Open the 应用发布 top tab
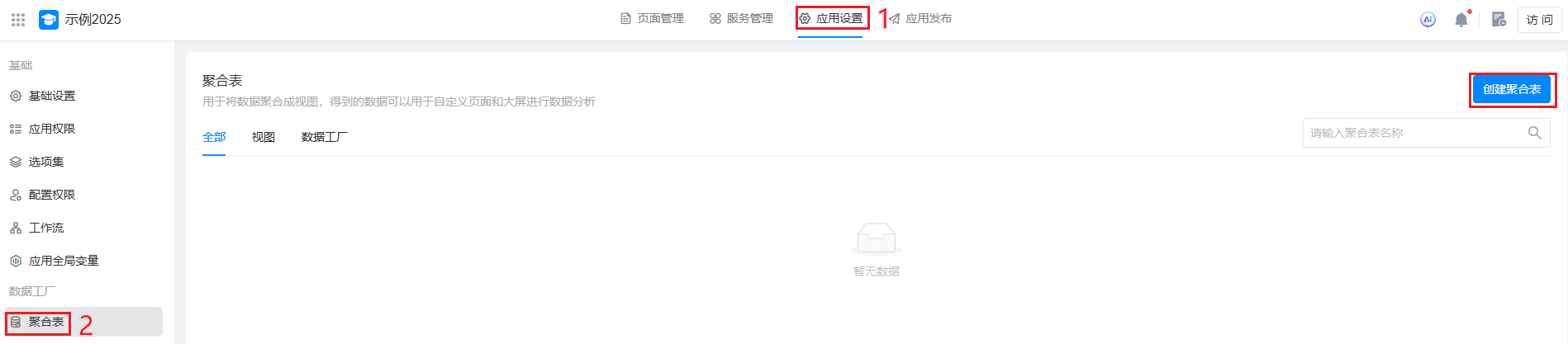1568x344 pixels. coord(920,18)
